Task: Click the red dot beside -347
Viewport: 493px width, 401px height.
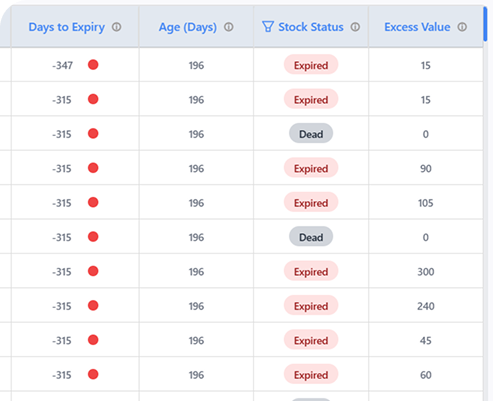Action: pos(93,65)
